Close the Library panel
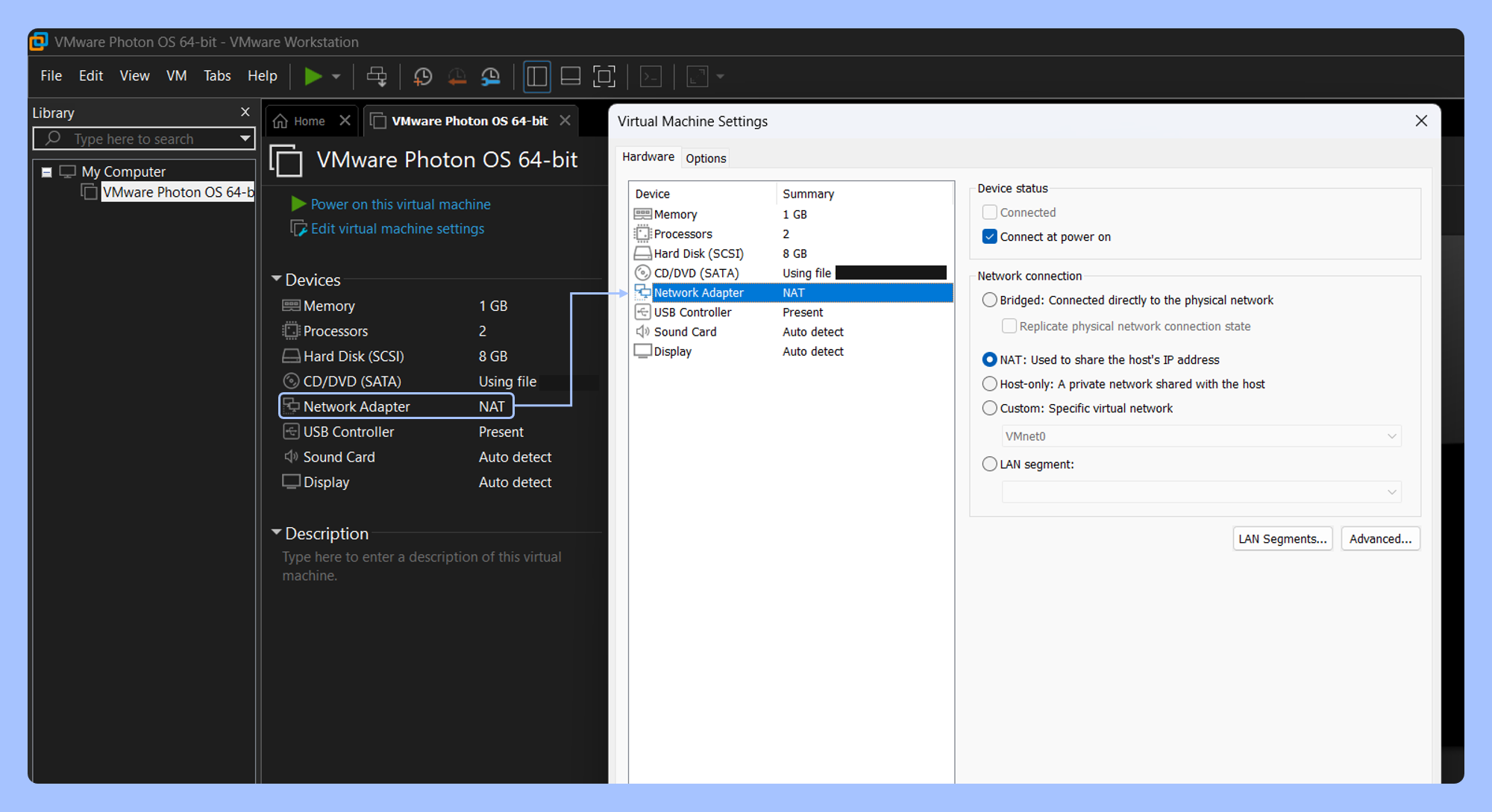Viewport: 1492px width, 812px height. 245,112
